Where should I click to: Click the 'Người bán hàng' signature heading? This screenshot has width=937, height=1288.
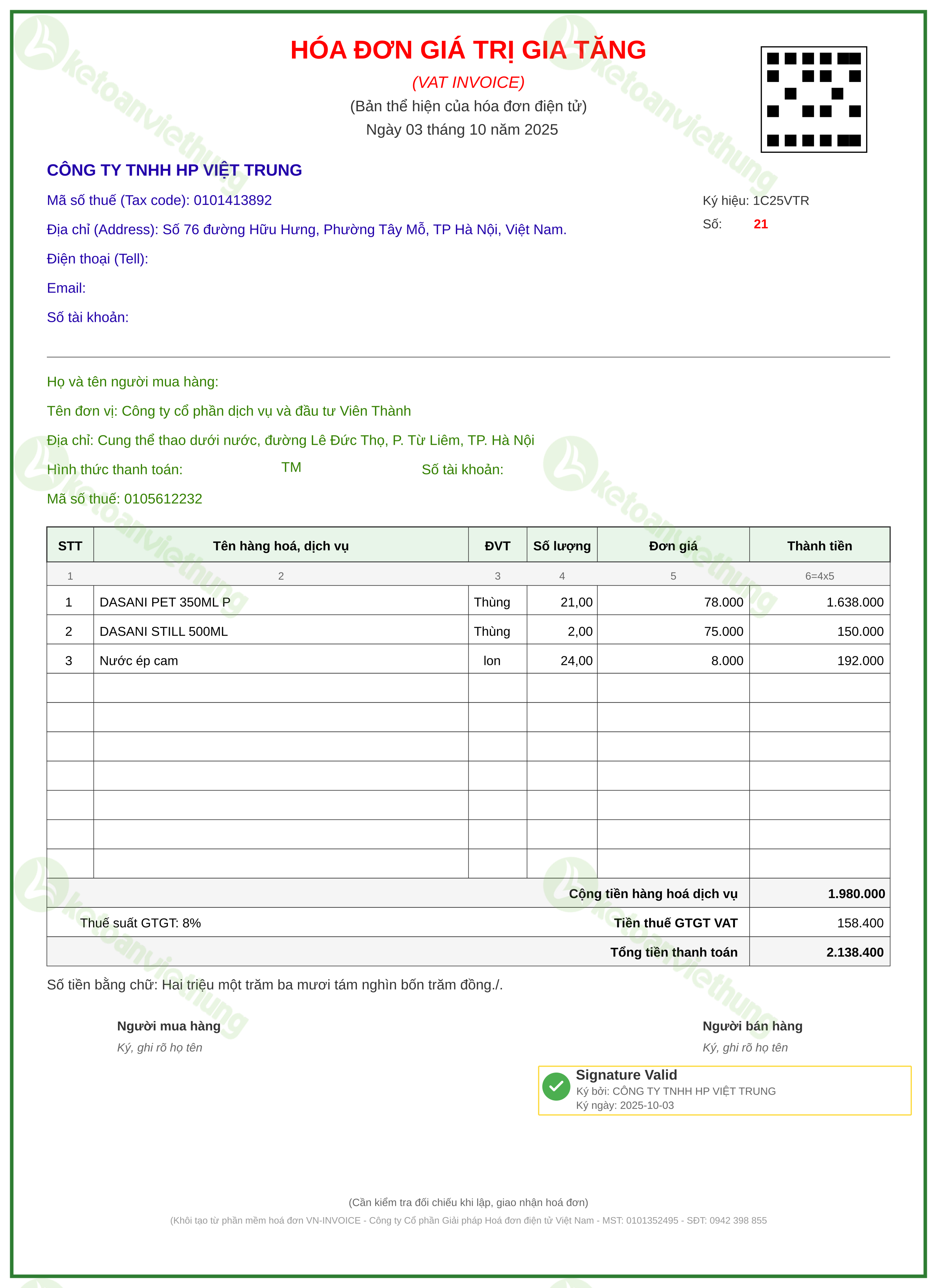point(753,1026)
